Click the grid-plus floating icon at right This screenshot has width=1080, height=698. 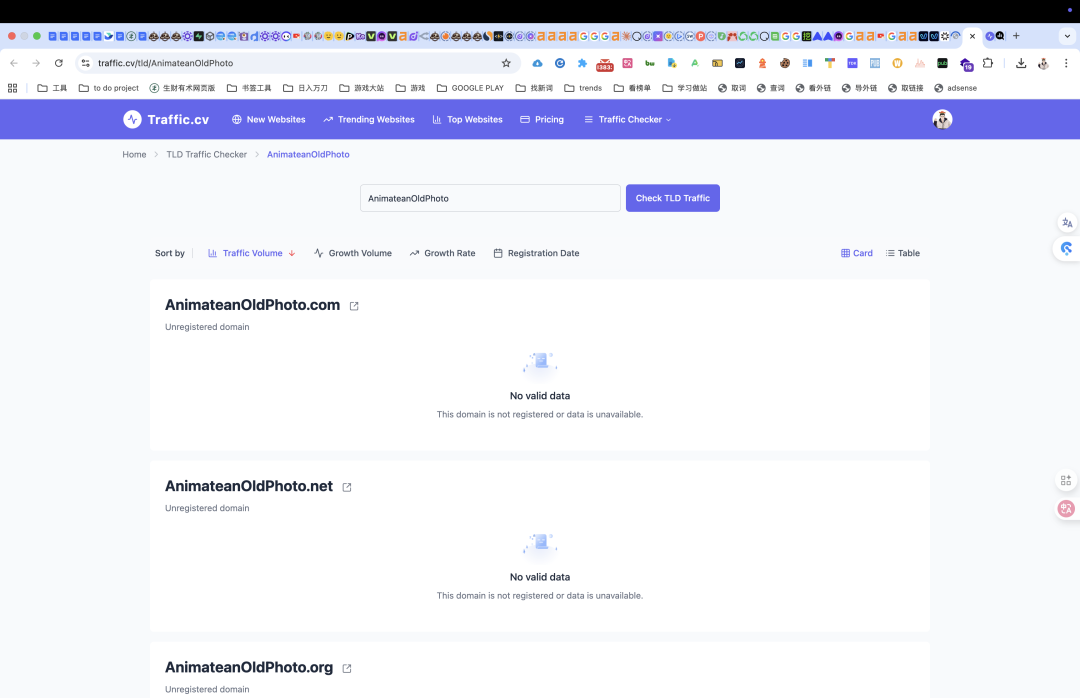click(x=1066, y=480)
